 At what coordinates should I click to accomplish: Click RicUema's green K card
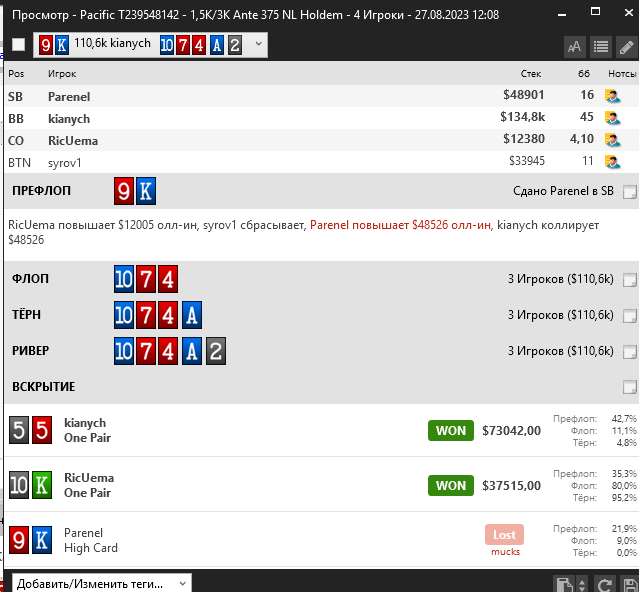tap(42, 485)
